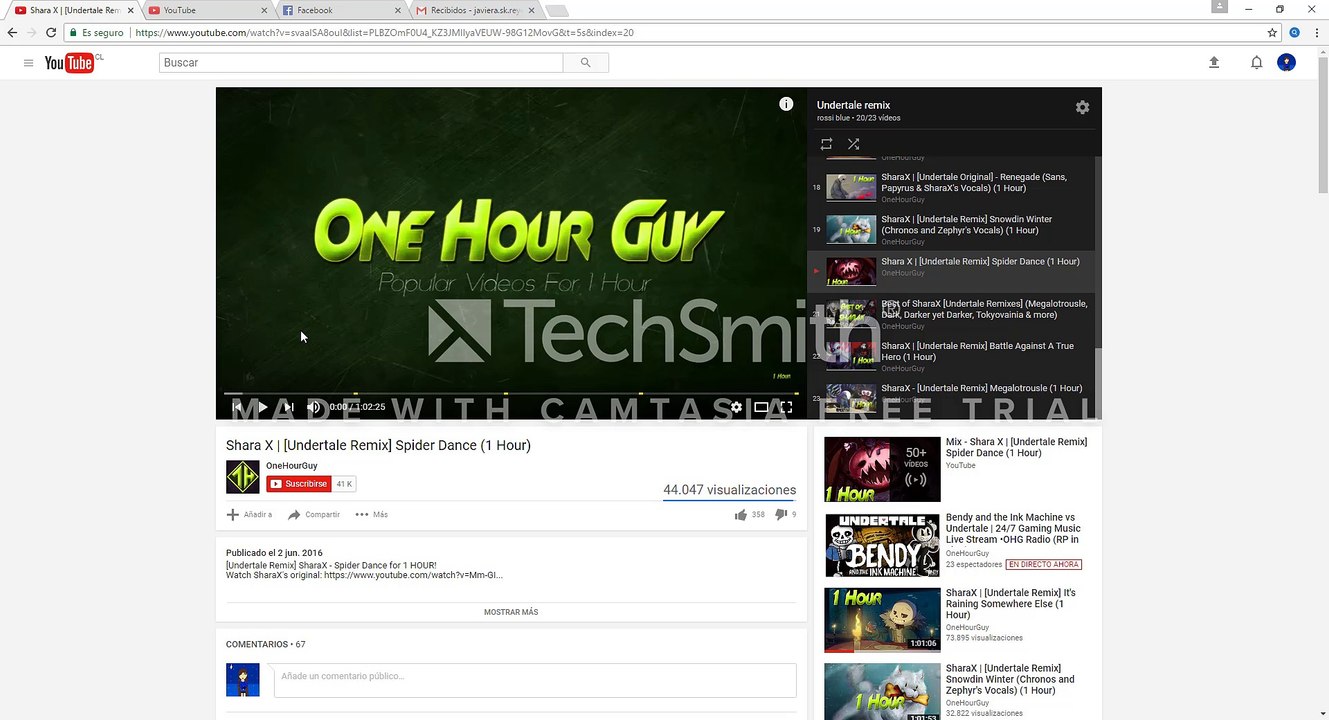The width and height of the screenshot is (1329, 720).
Task: Mute the player volume
Action: click(313, 407)
